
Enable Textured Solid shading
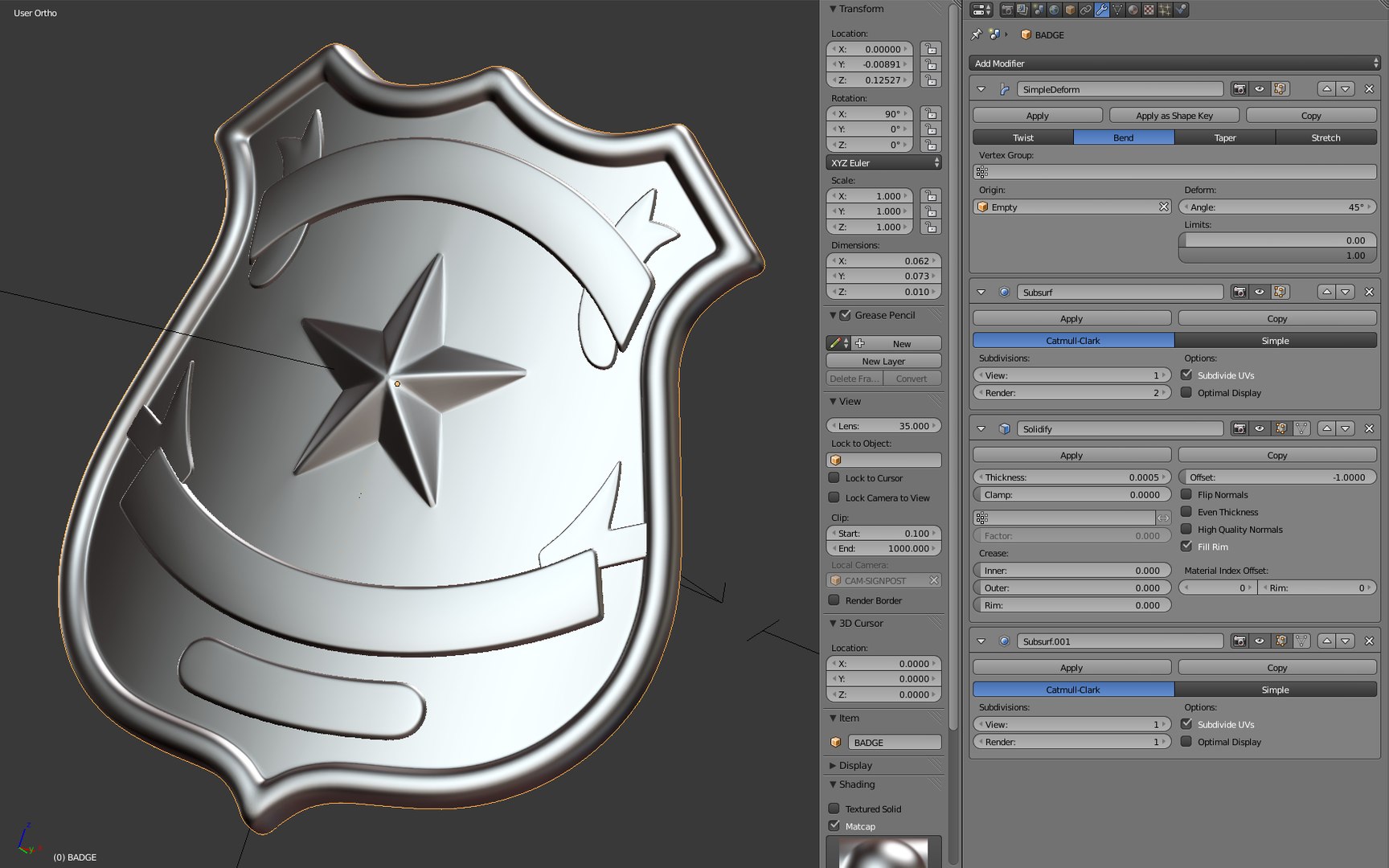click(x=834, y=809)
